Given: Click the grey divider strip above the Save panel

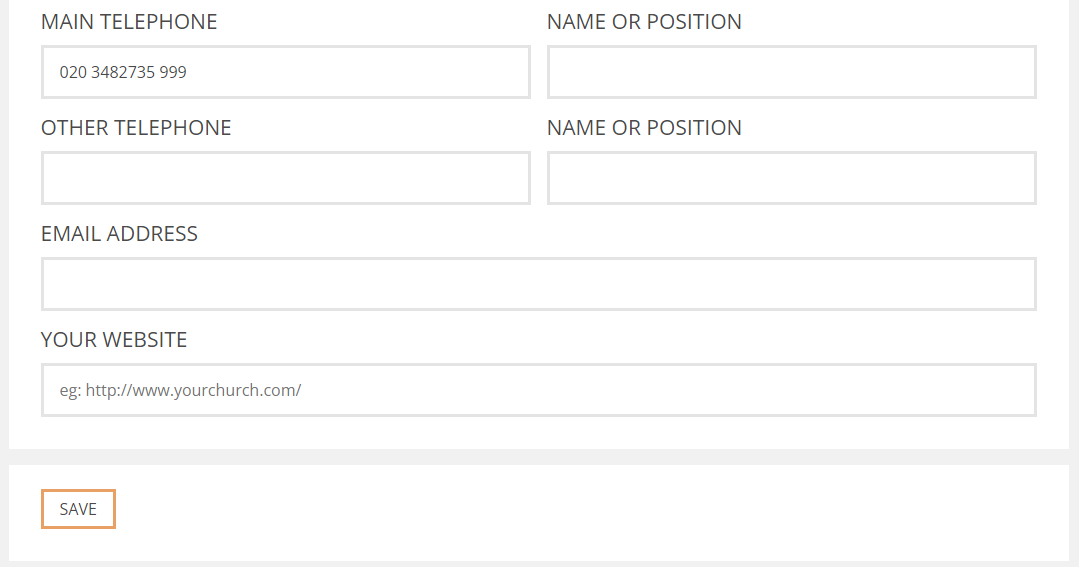Looking at the screenshot, I should pos(539,457).
